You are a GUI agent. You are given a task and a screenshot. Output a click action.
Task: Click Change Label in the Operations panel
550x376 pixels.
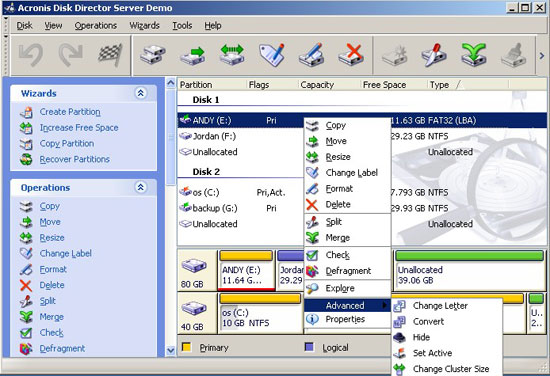[66, 254]
